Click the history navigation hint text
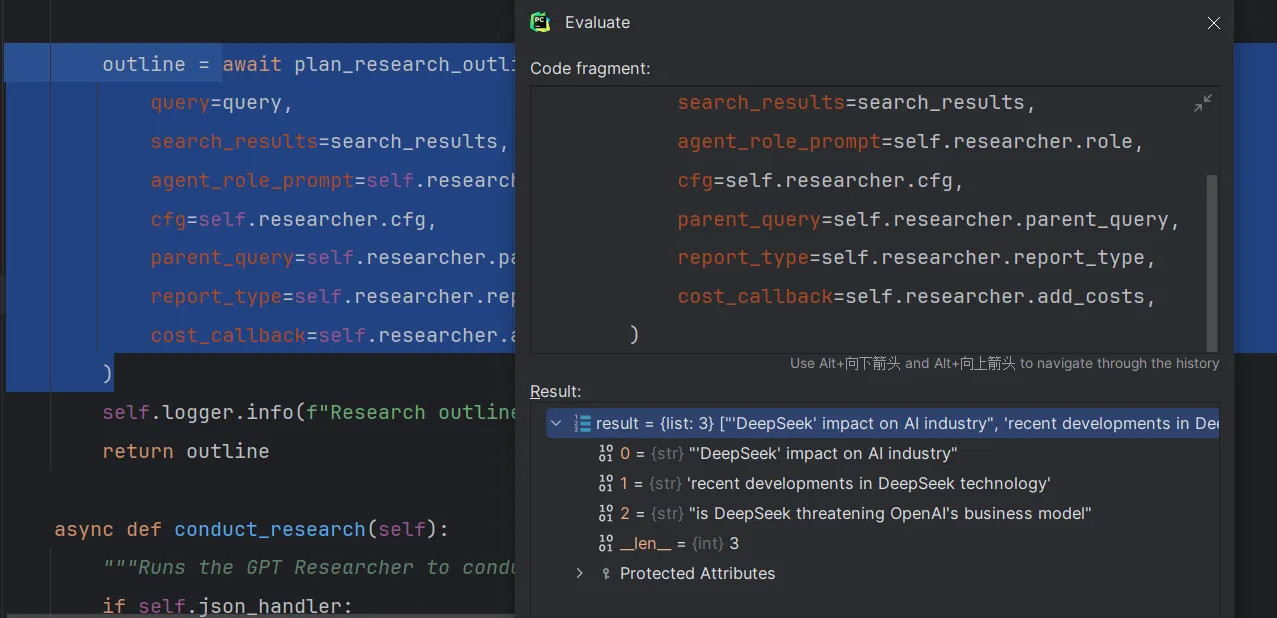Screen dimensions: 1277x618 1004,364
